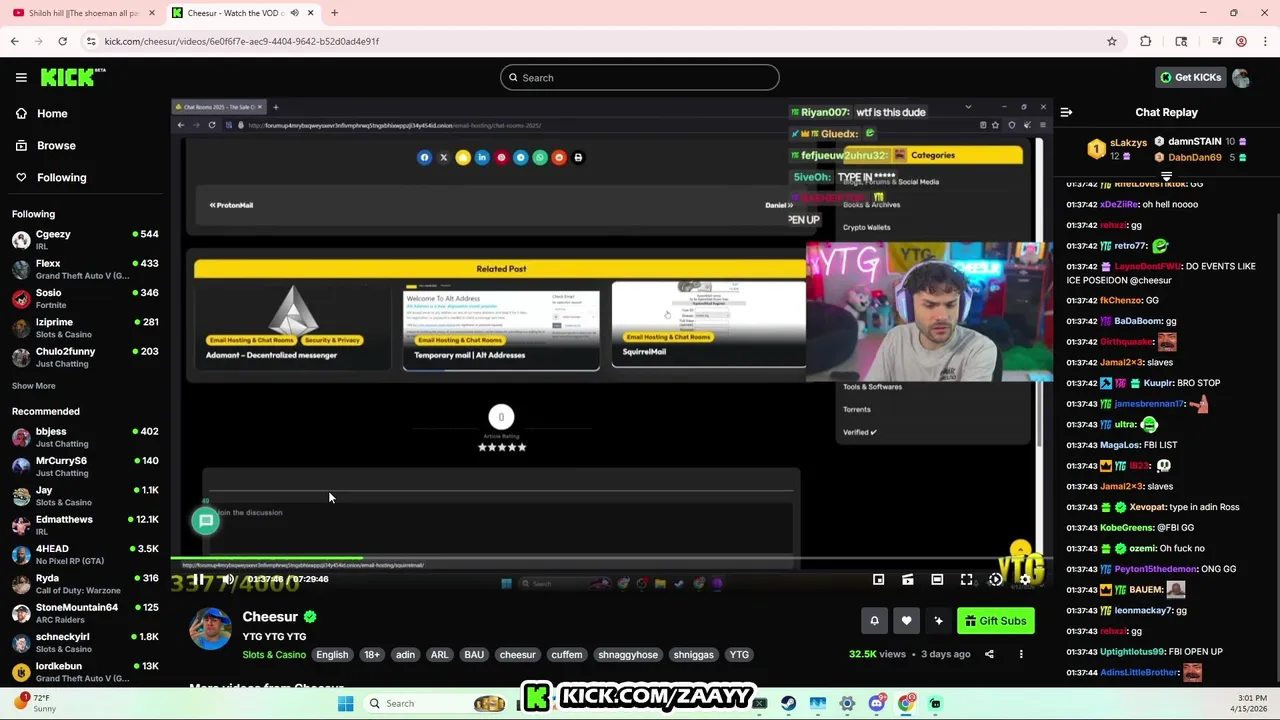The height and width of the screenshot is (720, 1280).
Task: Enter fullscreen video mode
Action: [966, 579]
